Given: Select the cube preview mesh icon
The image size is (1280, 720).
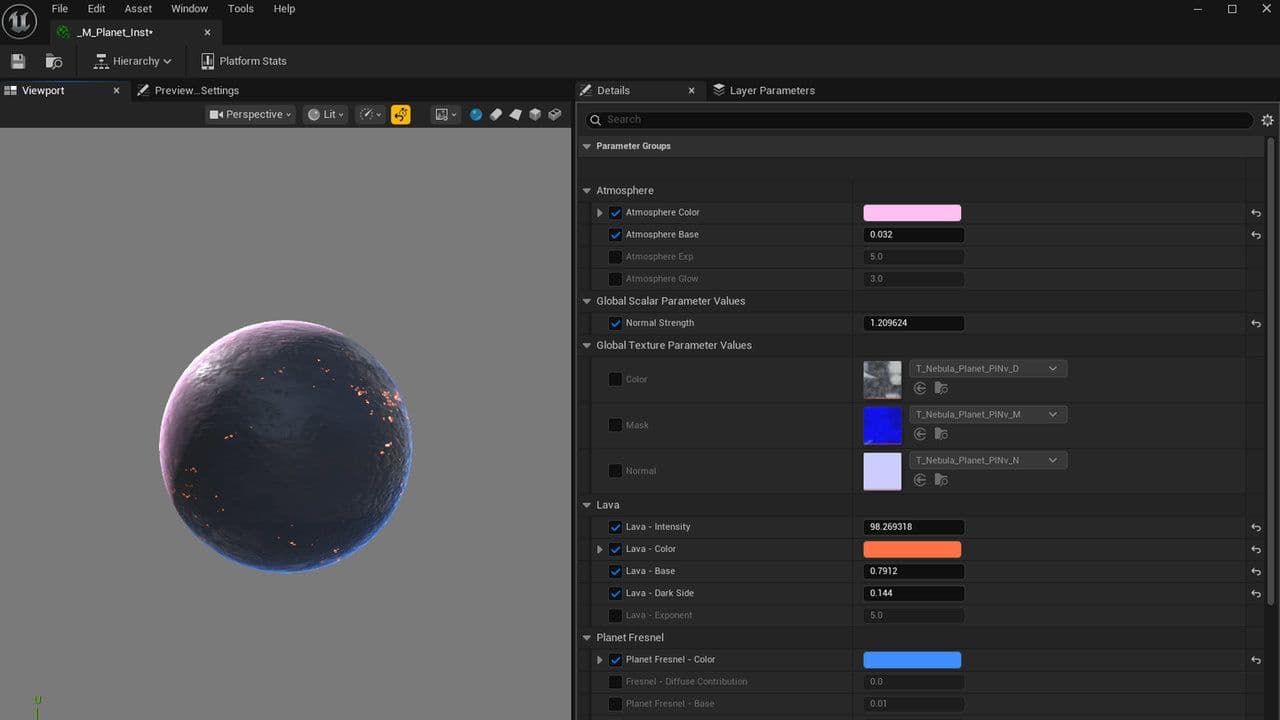Looking at the screenshot, I should [535, 115].
